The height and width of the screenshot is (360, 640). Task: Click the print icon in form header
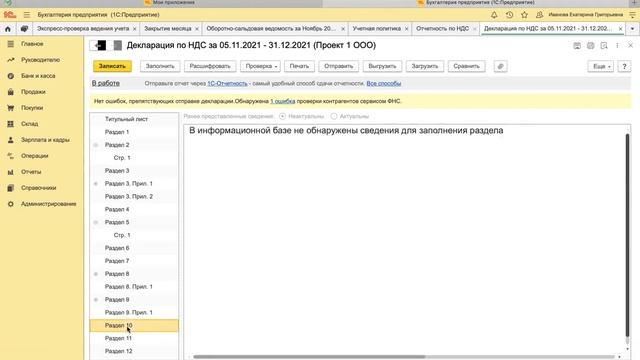(x=590, y=46)
